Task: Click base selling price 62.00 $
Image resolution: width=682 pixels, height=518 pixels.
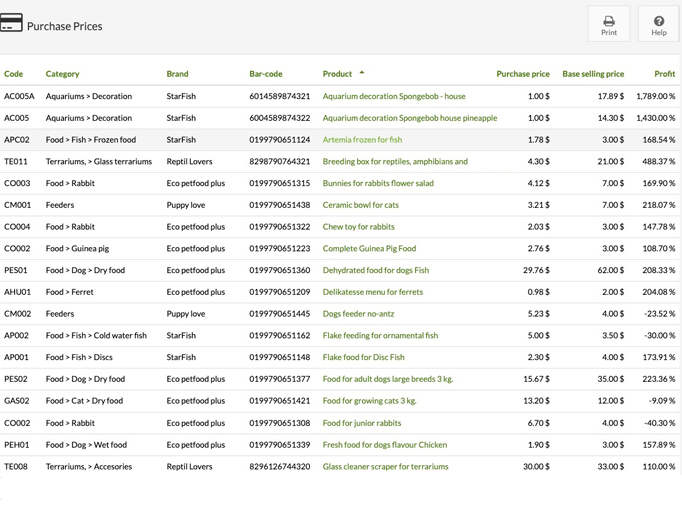Action: [611, 270]
